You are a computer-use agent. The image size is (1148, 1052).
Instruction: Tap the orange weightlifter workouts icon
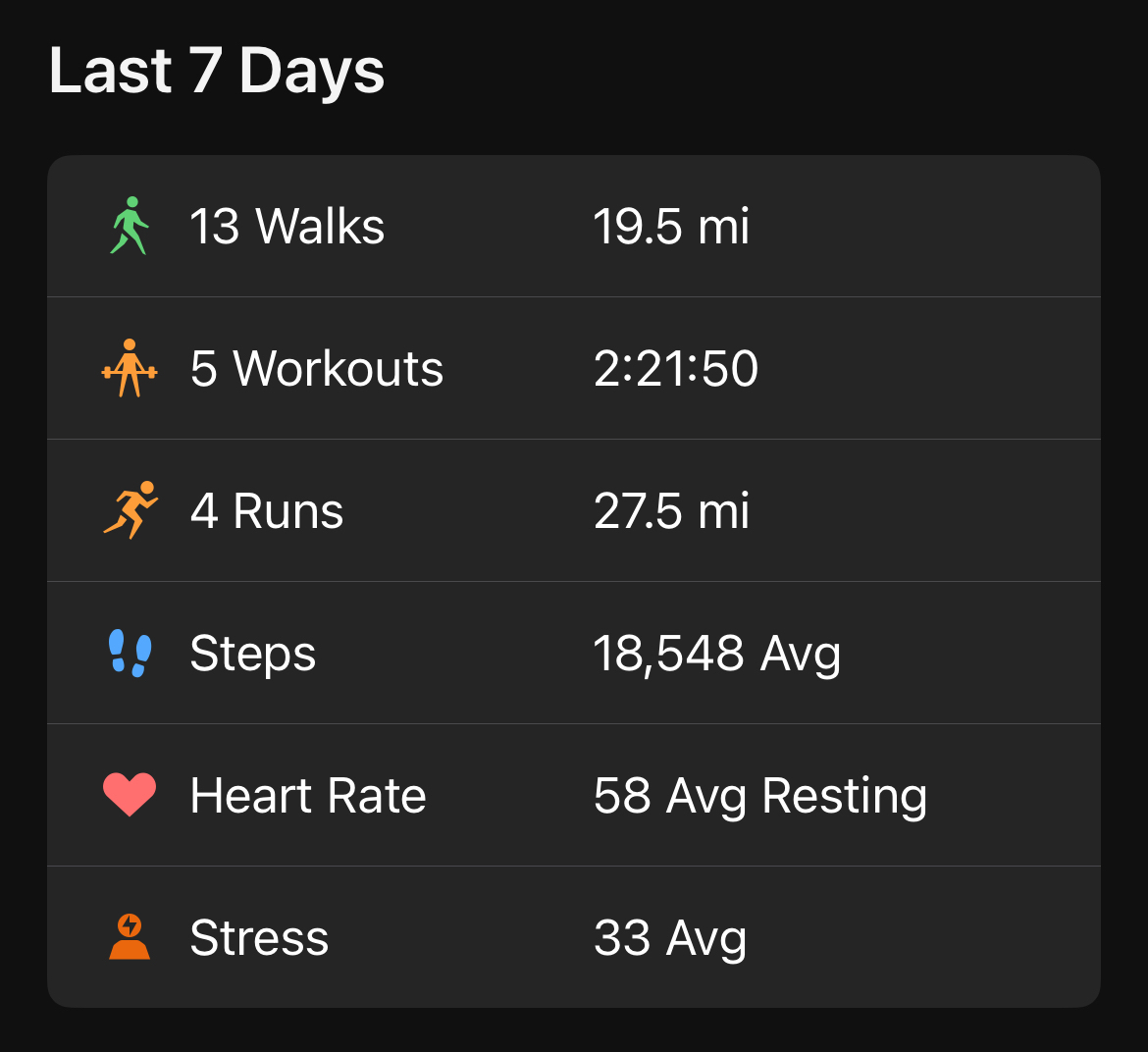tap(130, 368)
